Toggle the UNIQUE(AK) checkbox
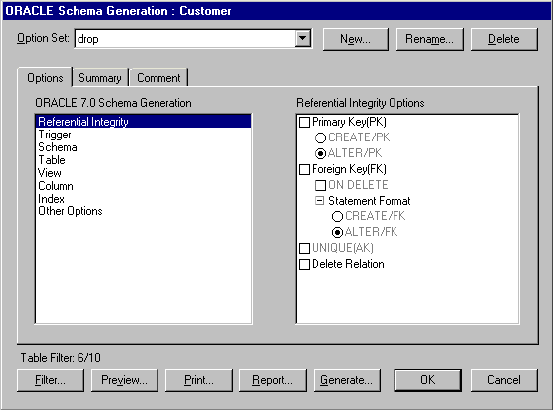Image resolution: width=553 pixels, height=410 pixels. (304, 248)
